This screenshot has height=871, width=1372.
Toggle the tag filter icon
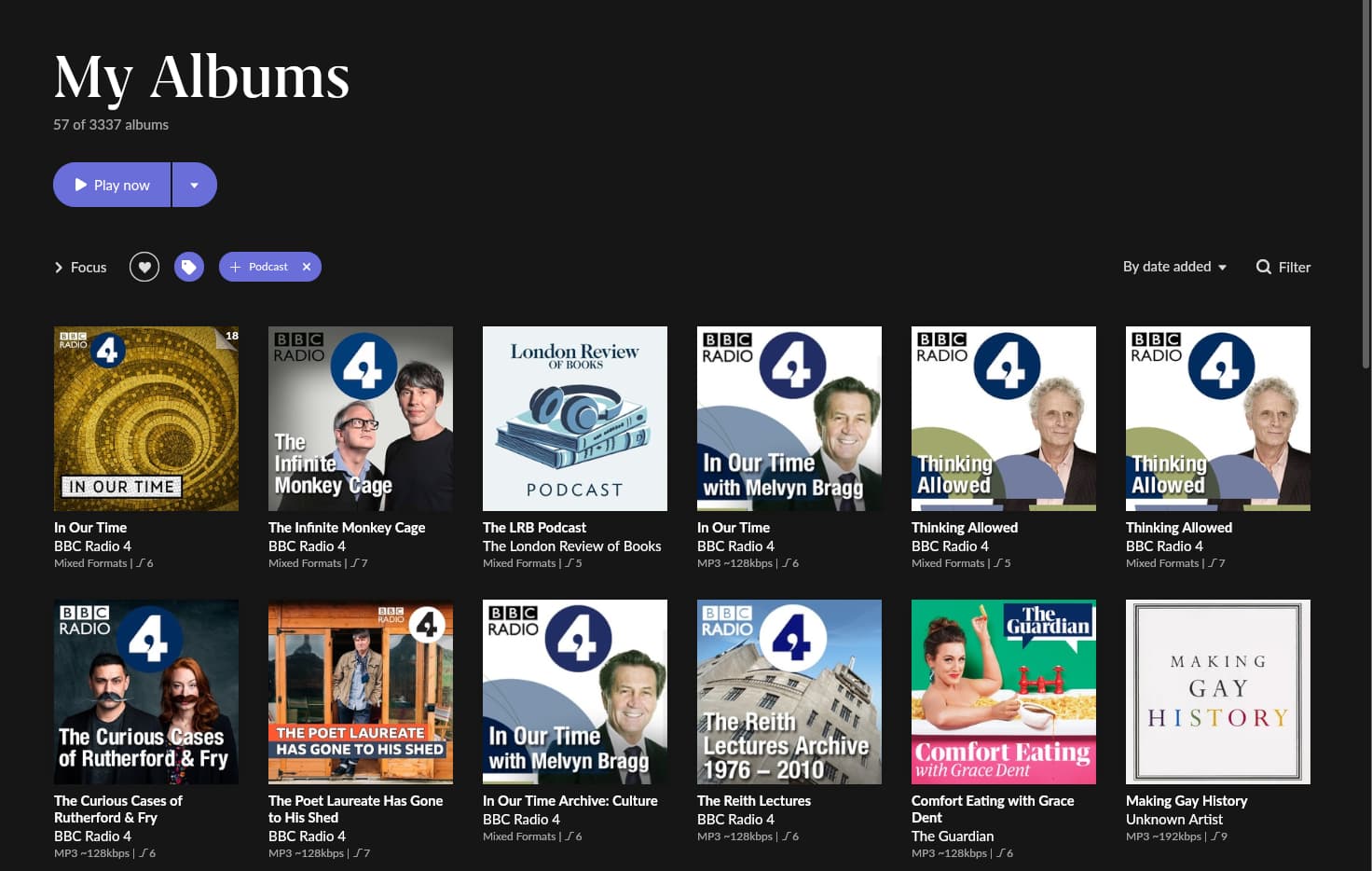[189, 268]
